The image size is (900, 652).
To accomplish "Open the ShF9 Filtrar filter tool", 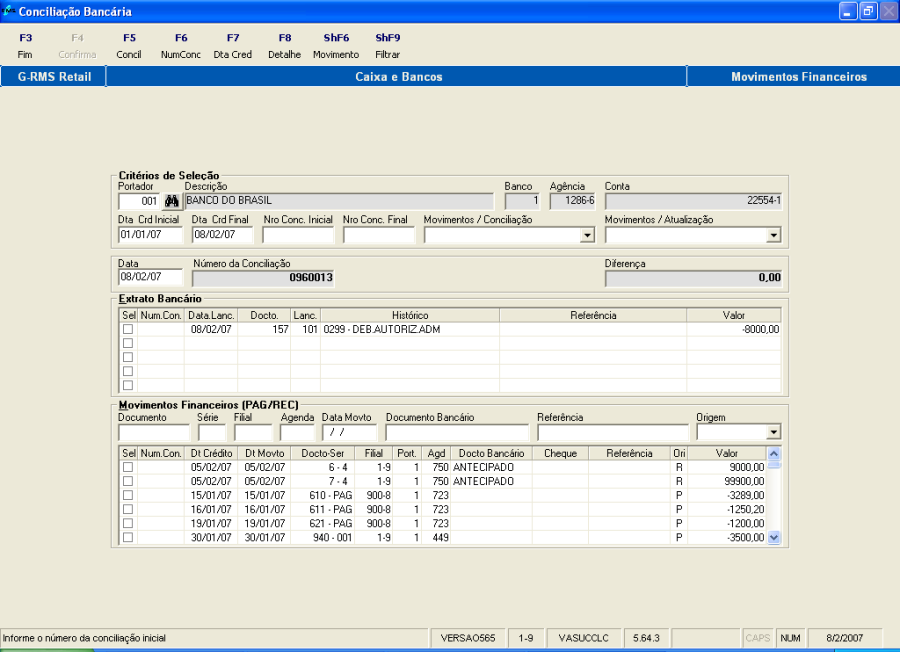I will click(386, 44).
